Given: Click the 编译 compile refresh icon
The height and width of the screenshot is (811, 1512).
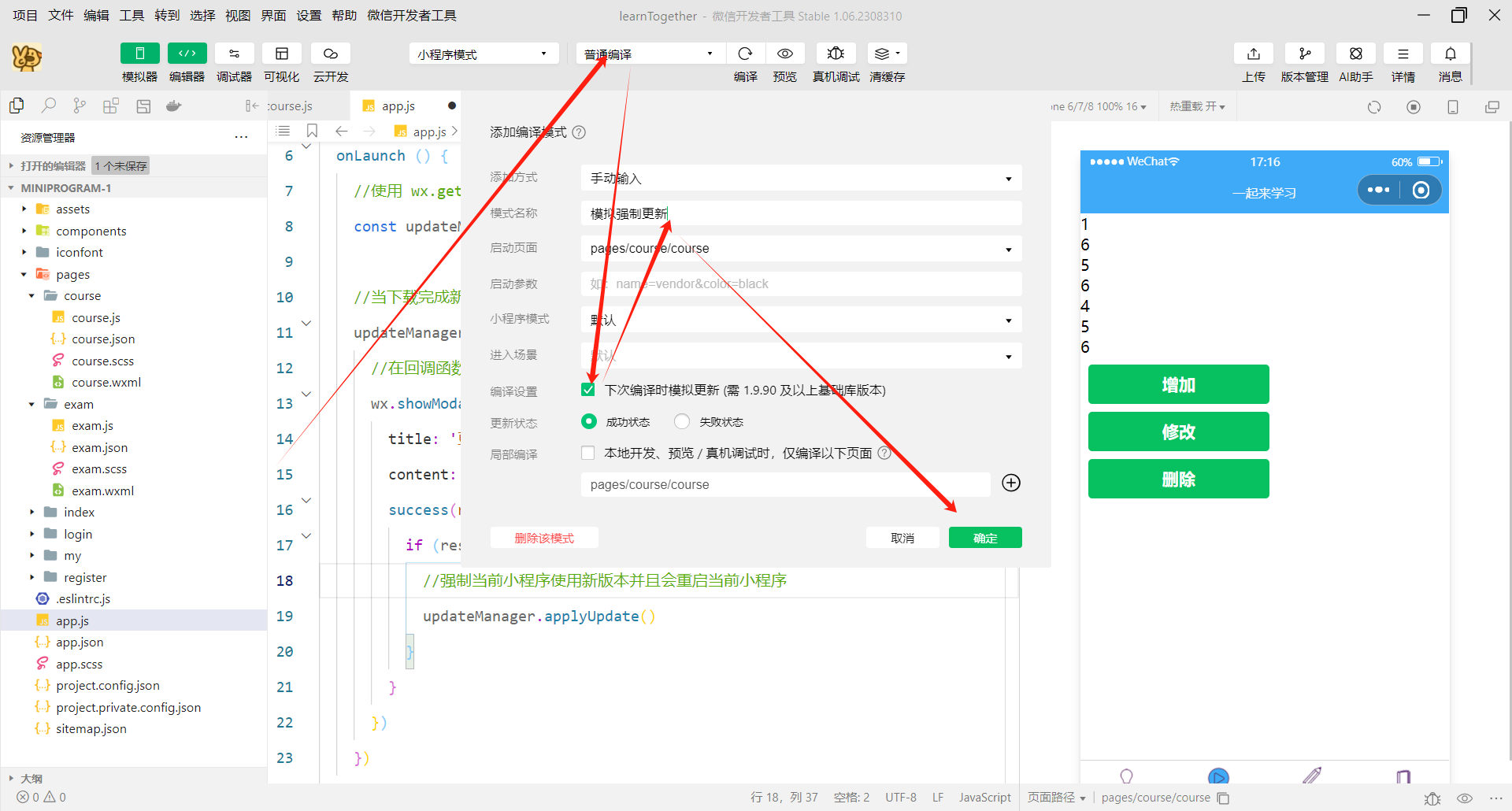Looking at the screenshot, I should click(x=745, y=54).
